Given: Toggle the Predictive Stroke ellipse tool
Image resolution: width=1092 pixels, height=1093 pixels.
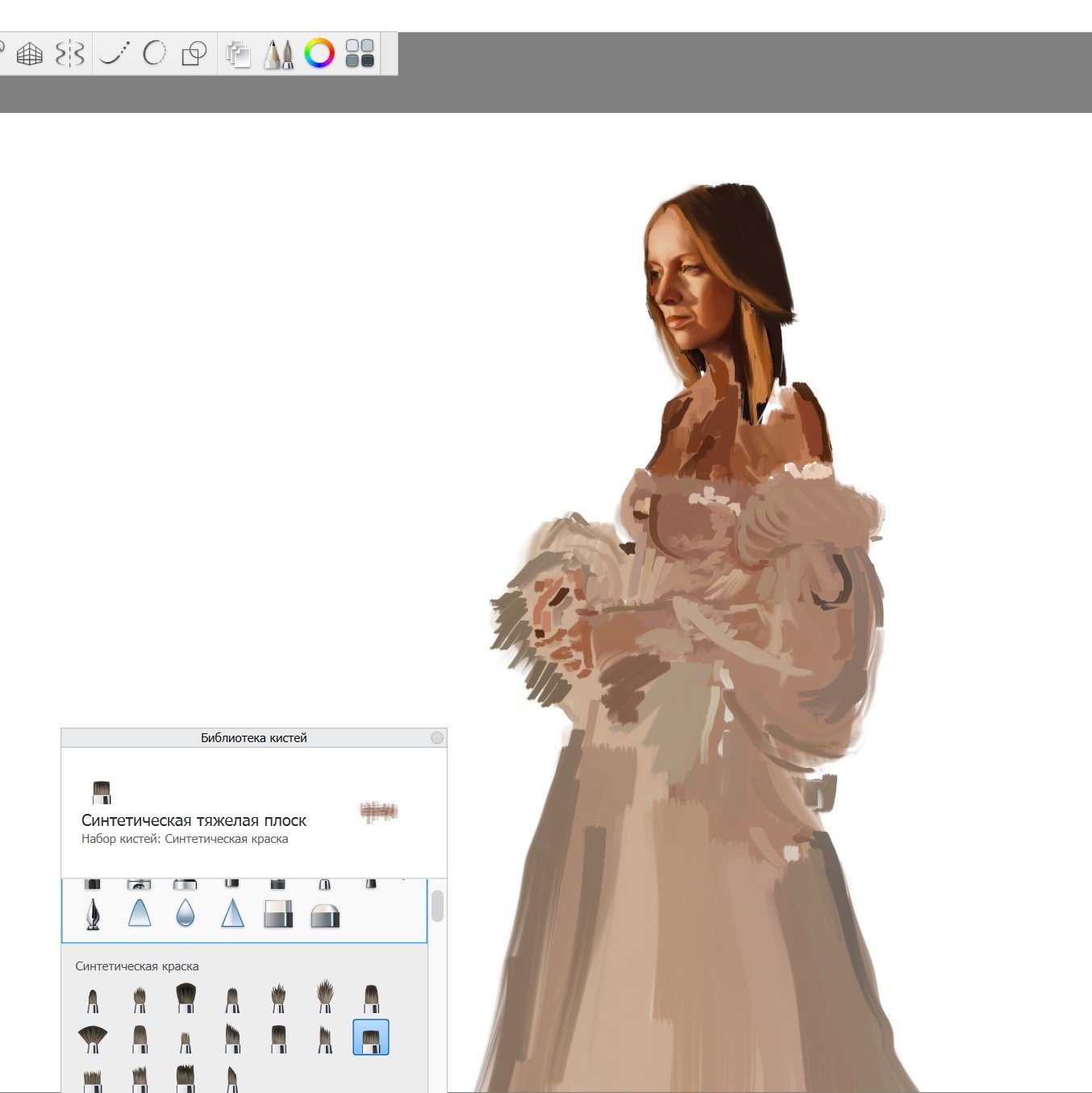Looking at the screenshot, I should tap(154, 53).
